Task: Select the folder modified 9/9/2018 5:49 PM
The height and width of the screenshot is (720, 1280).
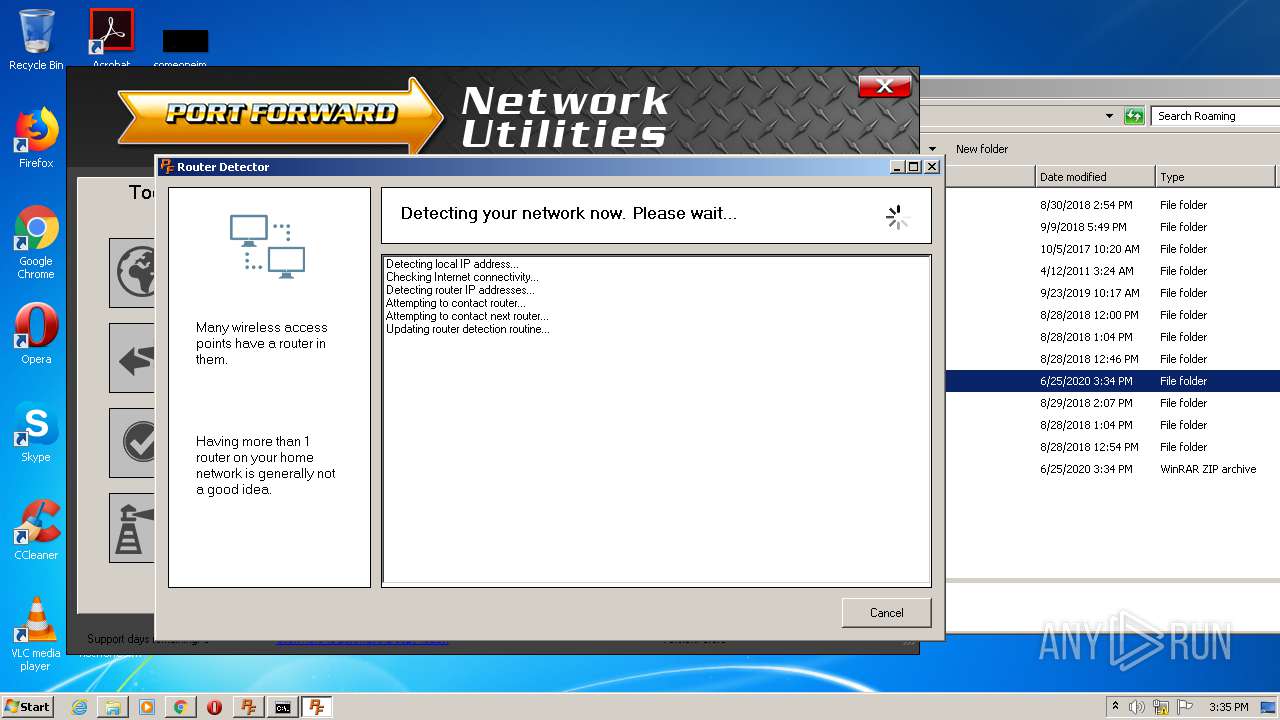Action: [x=1113, y=227]
